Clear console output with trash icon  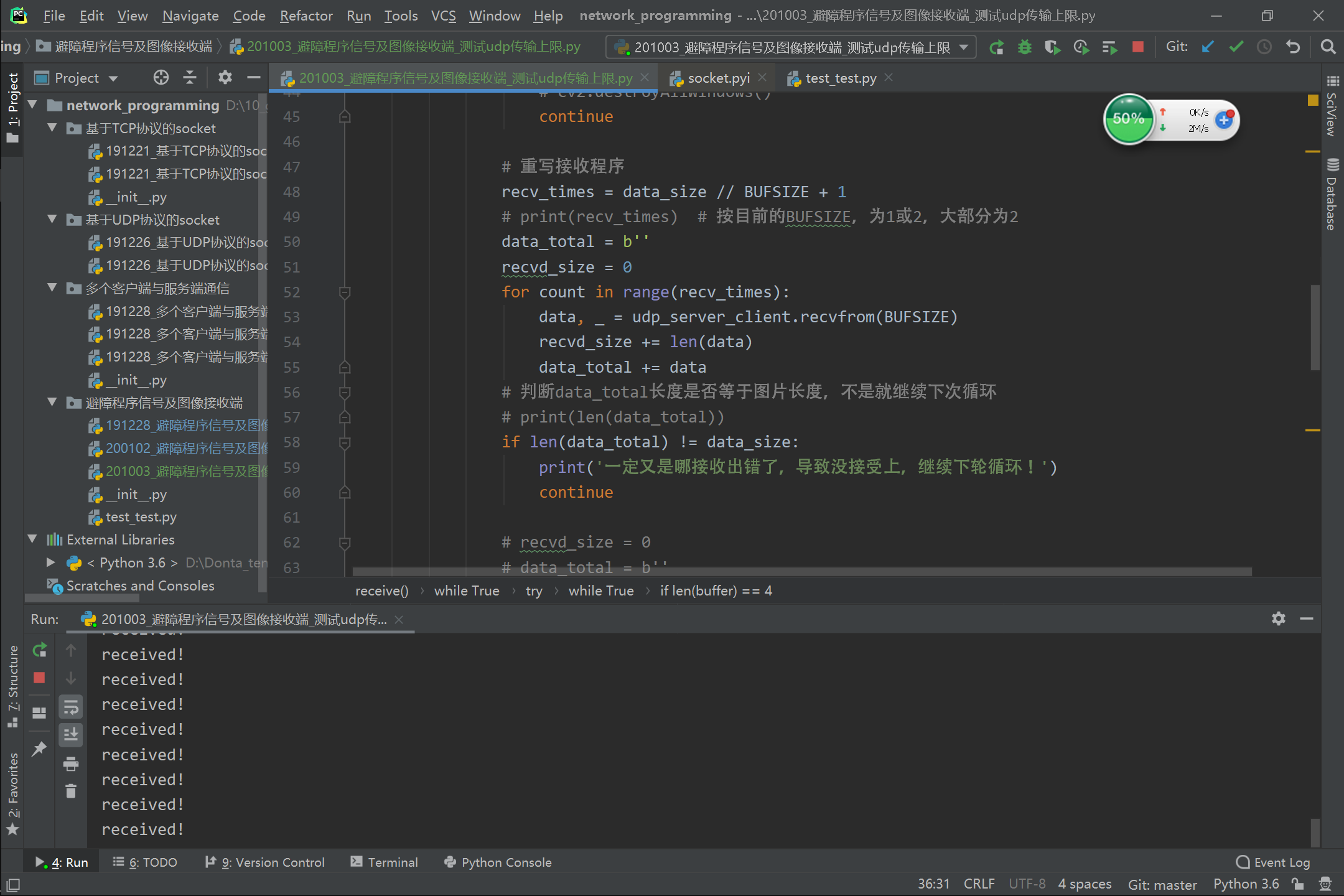(71, 791)
